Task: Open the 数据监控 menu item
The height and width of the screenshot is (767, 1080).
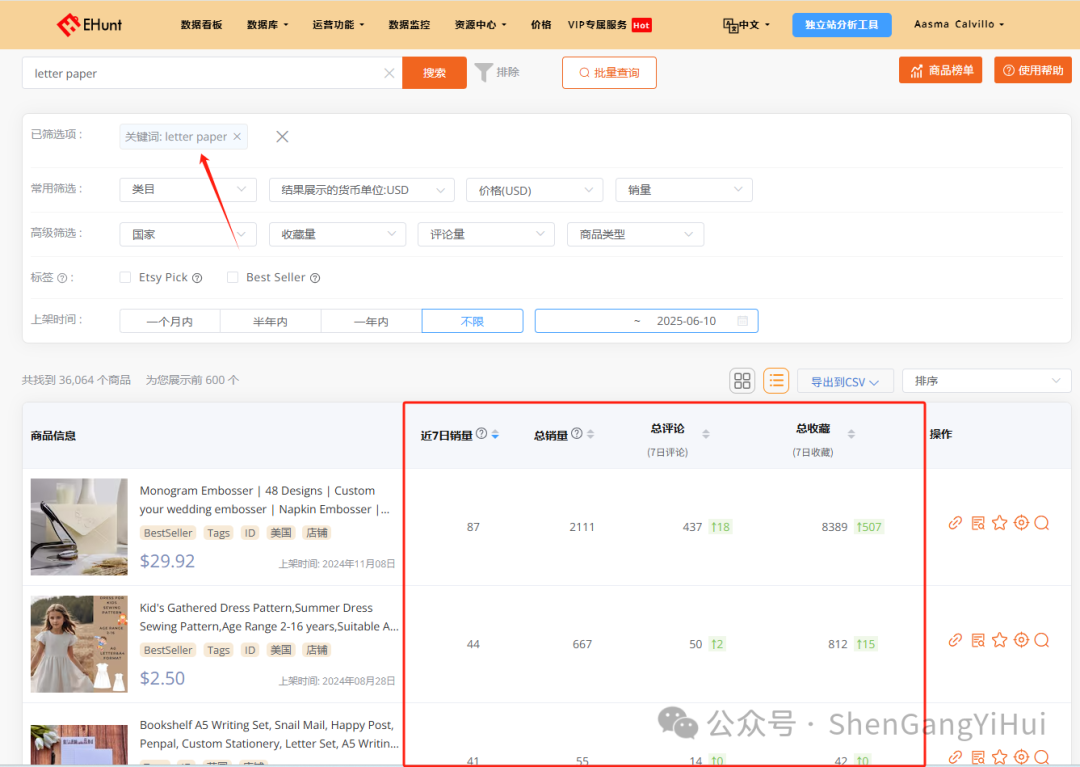Action: 409,25
